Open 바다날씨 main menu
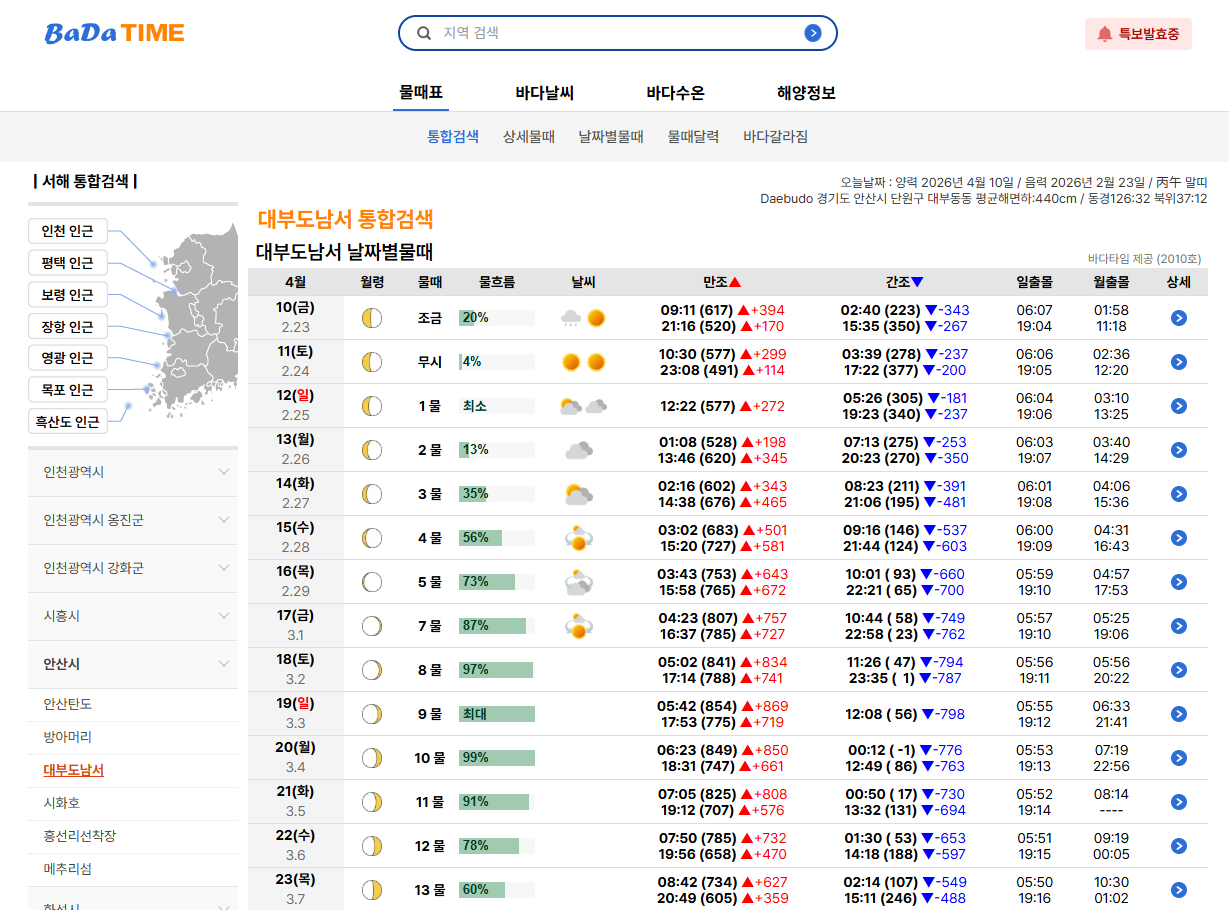Viewport: 1229px width, 910px height. coord(545,93)
